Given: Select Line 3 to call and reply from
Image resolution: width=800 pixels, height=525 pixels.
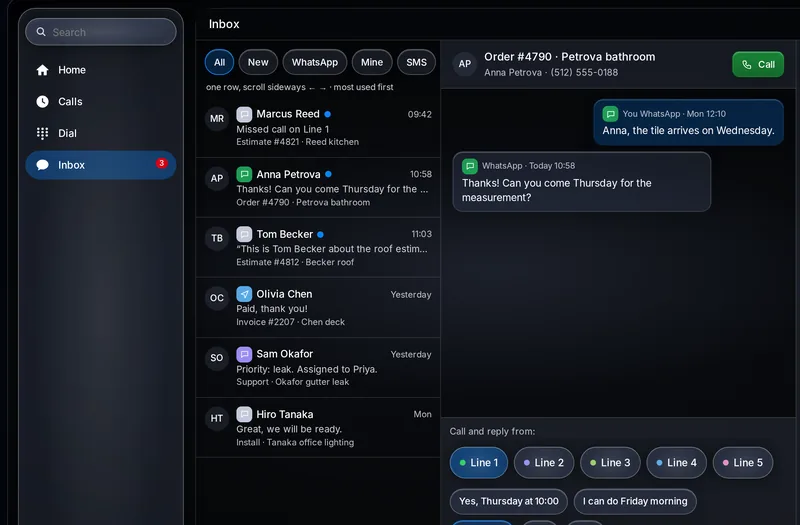Looking at the screenshot, I should 610,463.
